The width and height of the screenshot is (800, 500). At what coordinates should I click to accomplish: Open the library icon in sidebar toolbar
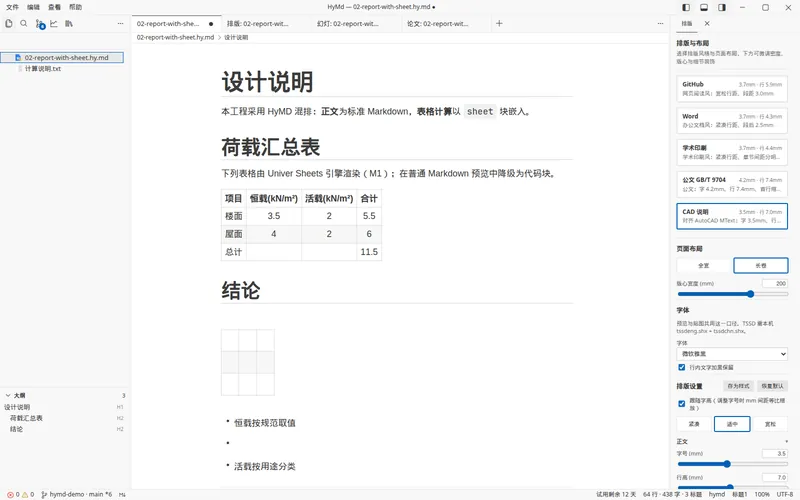pos(69,23)
